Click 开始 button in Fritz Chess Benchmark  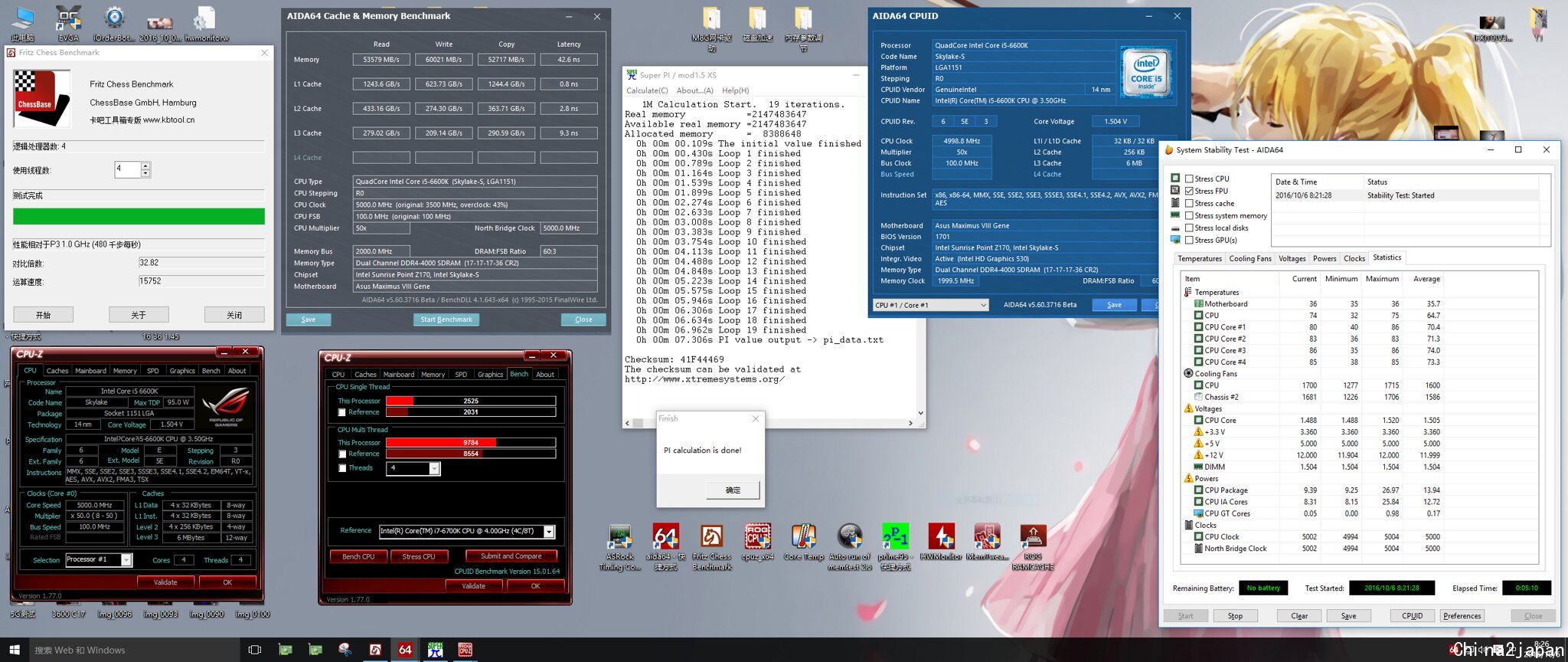coord(43,315)
